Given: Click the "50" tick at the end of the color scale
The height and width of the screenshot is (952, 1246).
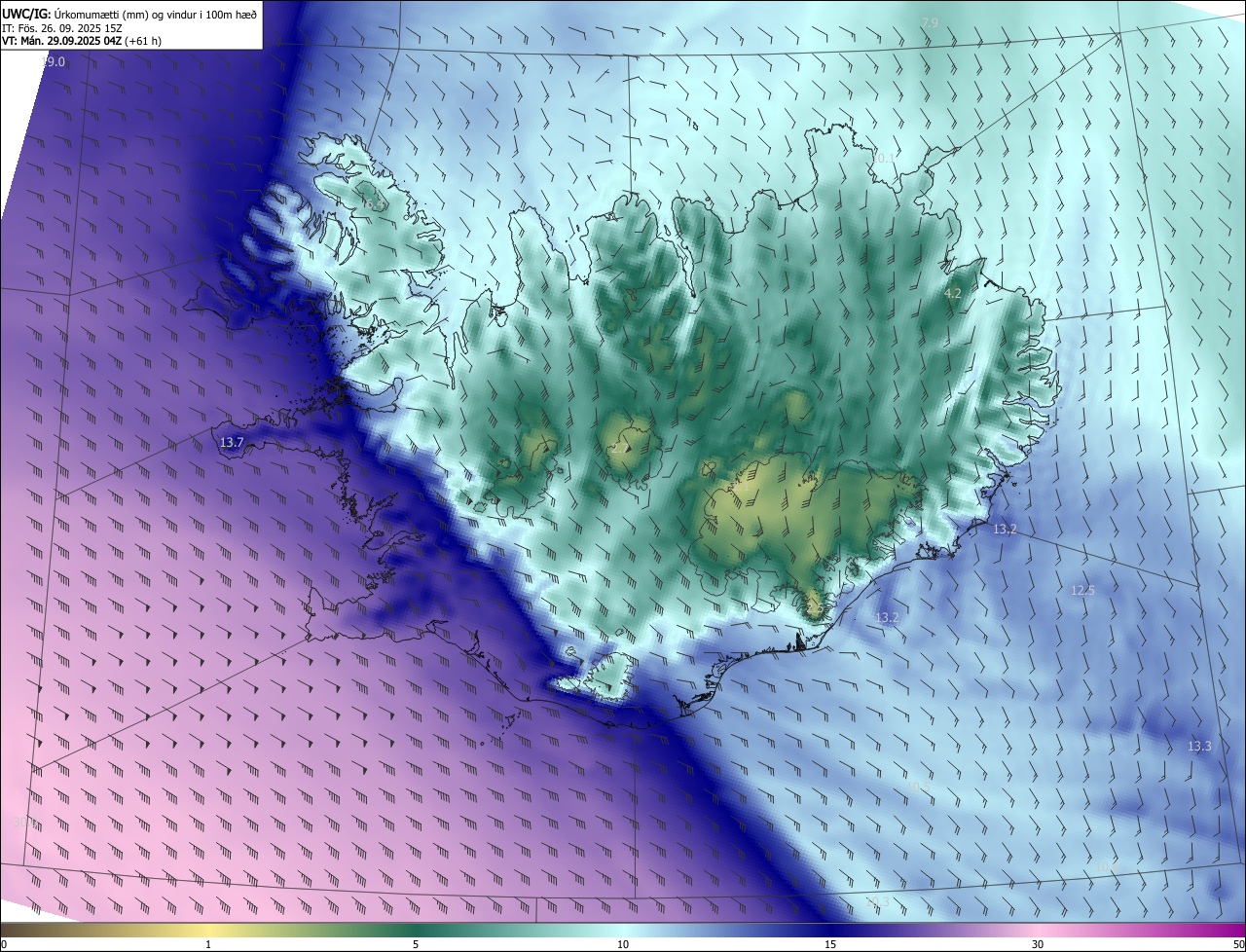Looking at the screenshot, I should [x=1237, y=944].
